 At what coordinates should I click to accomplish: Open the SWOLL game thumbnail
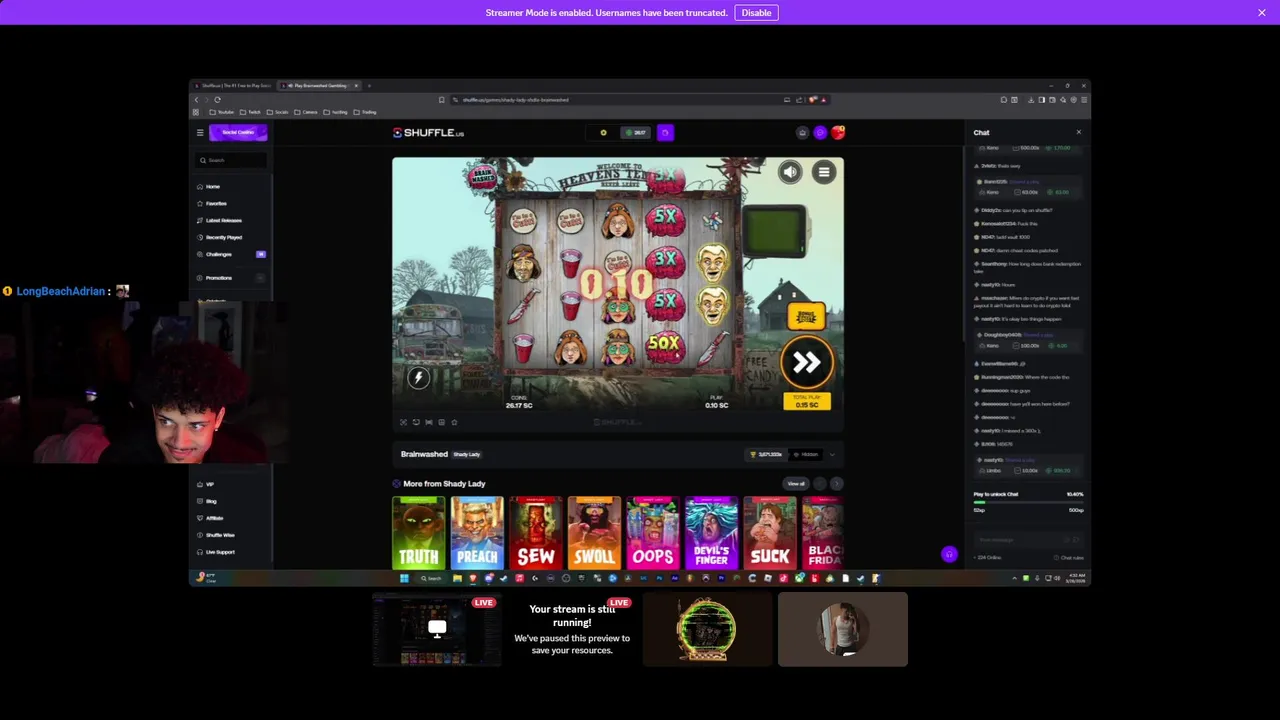594,532
